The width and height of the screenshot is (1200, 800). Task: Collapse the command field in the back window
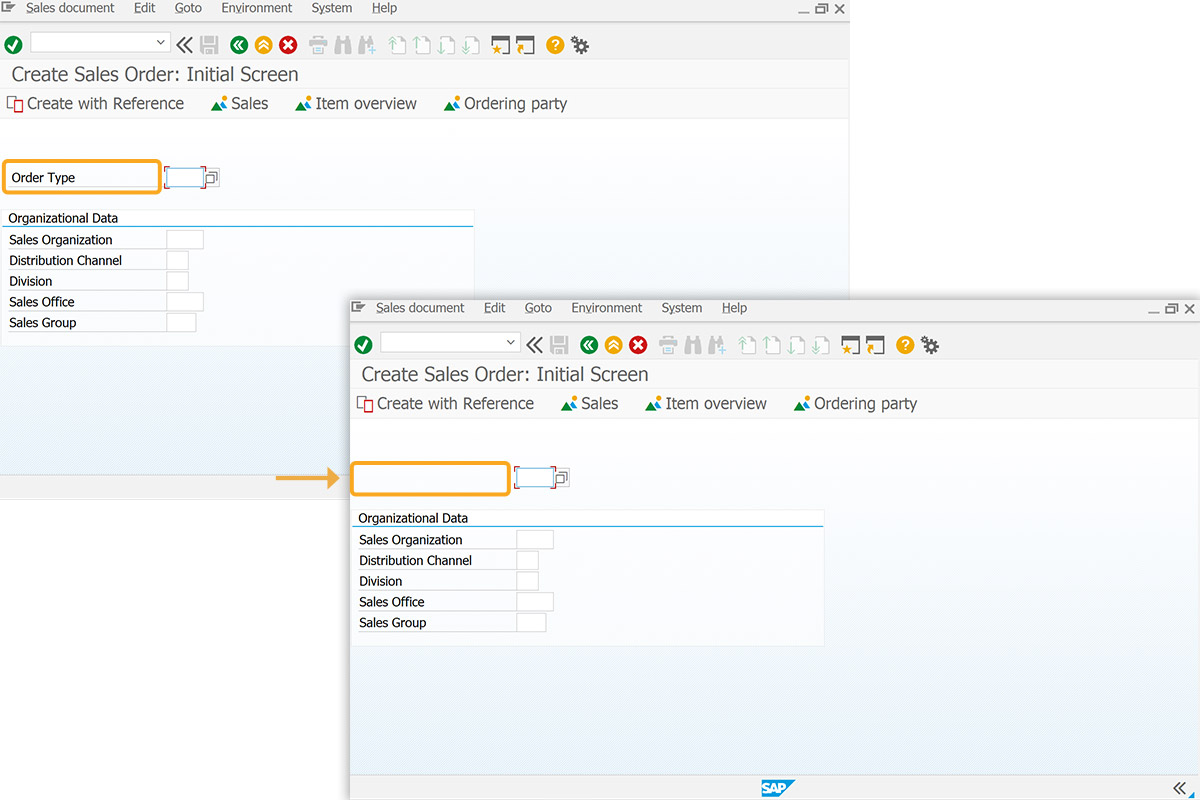click(x=184, y=44)
